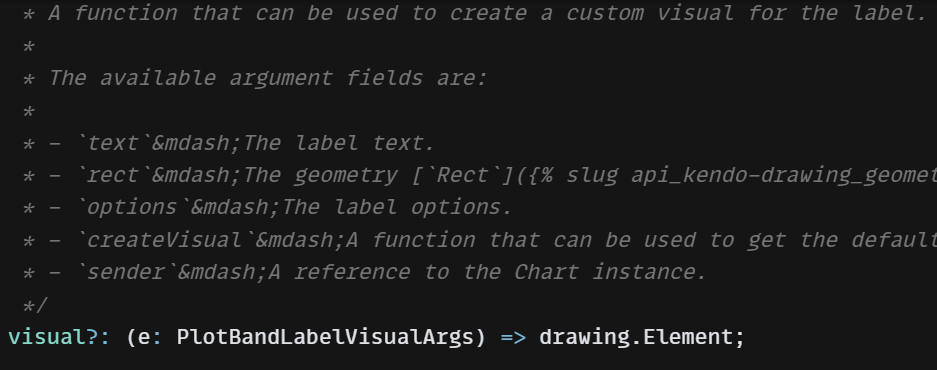
Task: Click the 'visual?' property name
Action: point(53,337)
